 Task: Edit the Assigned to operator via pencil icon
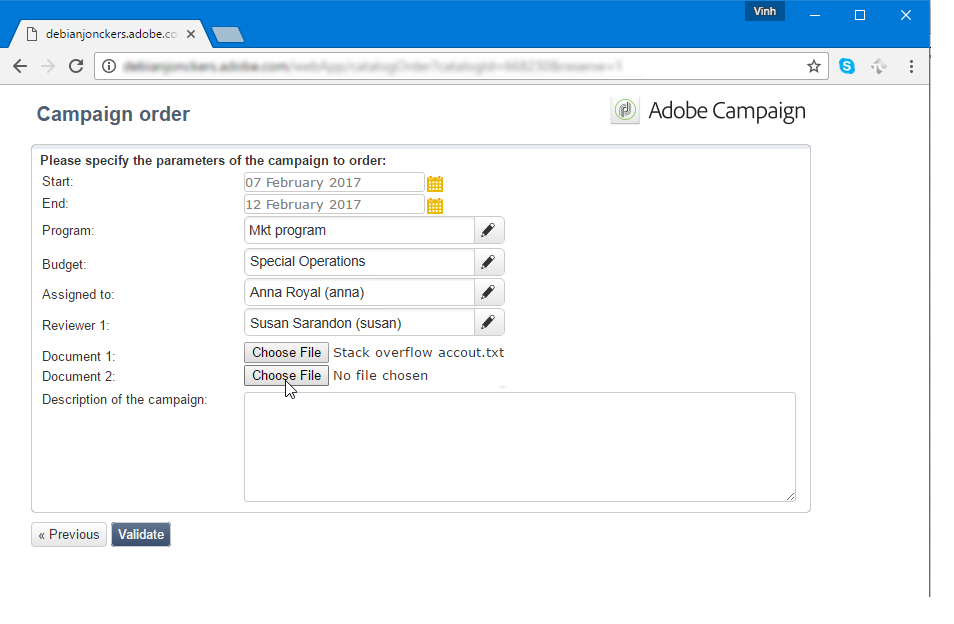pyautogui.click(x=489, y=293)
